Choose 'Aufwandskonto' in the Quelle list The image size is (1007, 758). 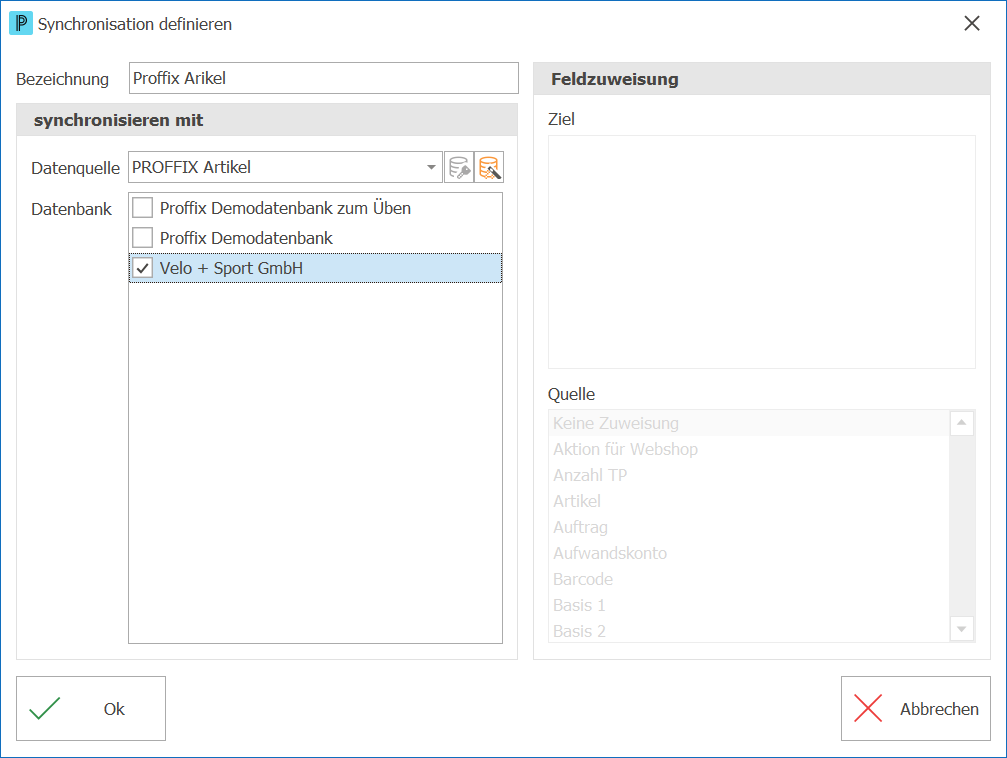pos(749,553)
